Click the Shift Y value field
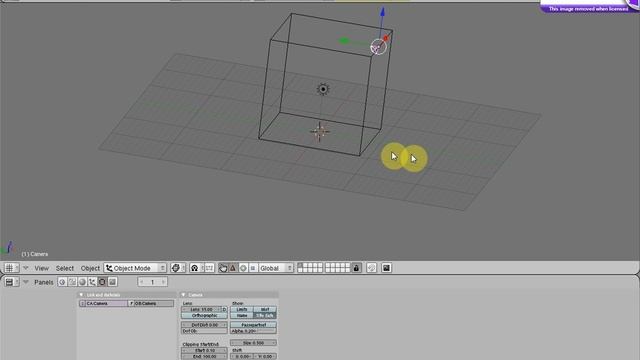The height and width of the screenshot is (360, 640). click(x=265, y=356)
